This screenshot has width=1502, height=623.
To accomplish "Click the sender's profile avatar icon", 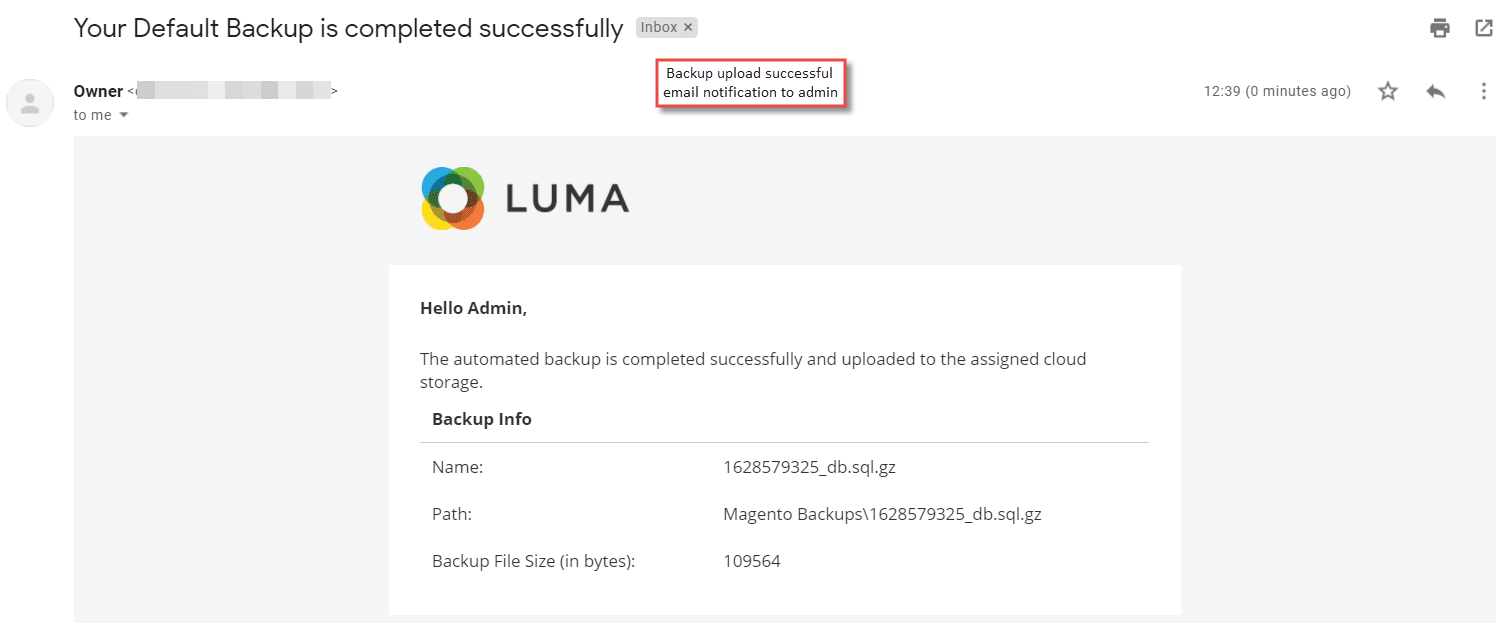I will [x=30, y=102].
